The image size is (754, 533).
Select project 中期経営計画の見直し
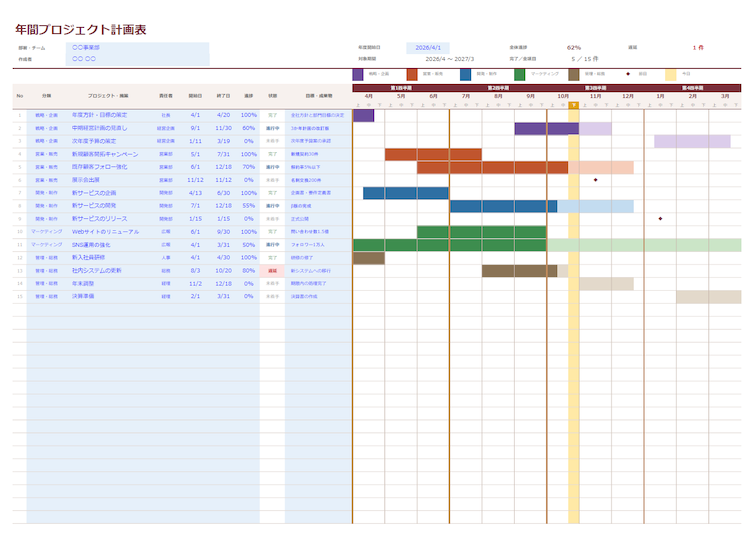point(100,128)
